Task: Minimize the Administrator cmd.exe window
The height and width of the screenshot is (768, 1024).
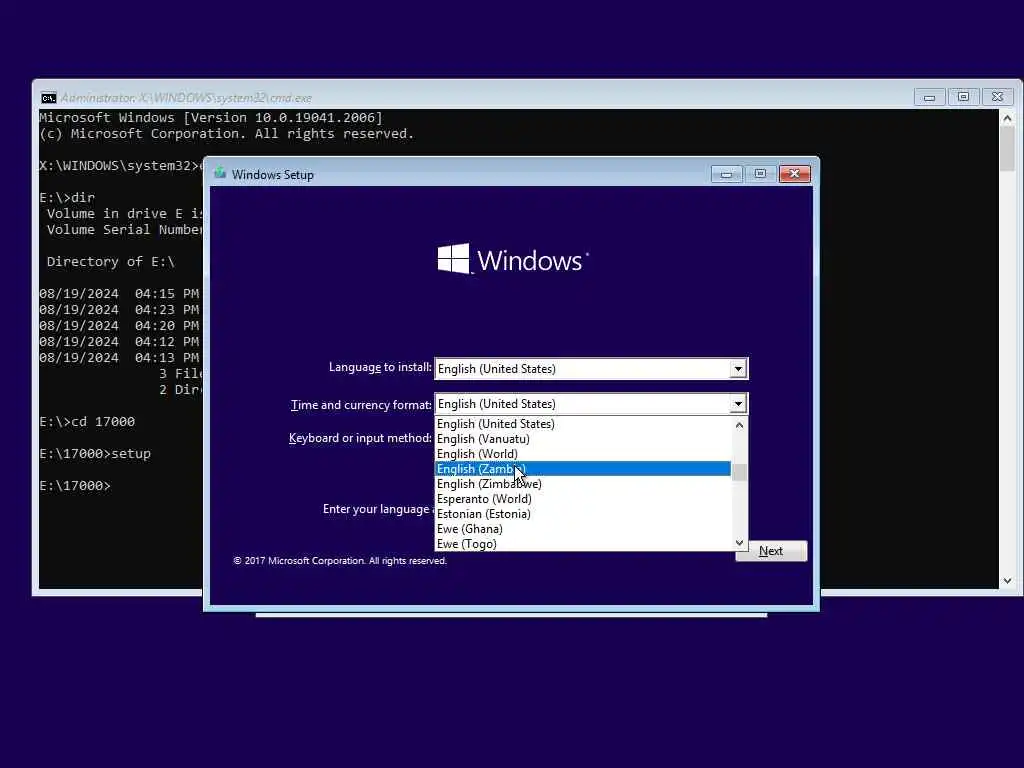Action: click(x=929, y=97)
